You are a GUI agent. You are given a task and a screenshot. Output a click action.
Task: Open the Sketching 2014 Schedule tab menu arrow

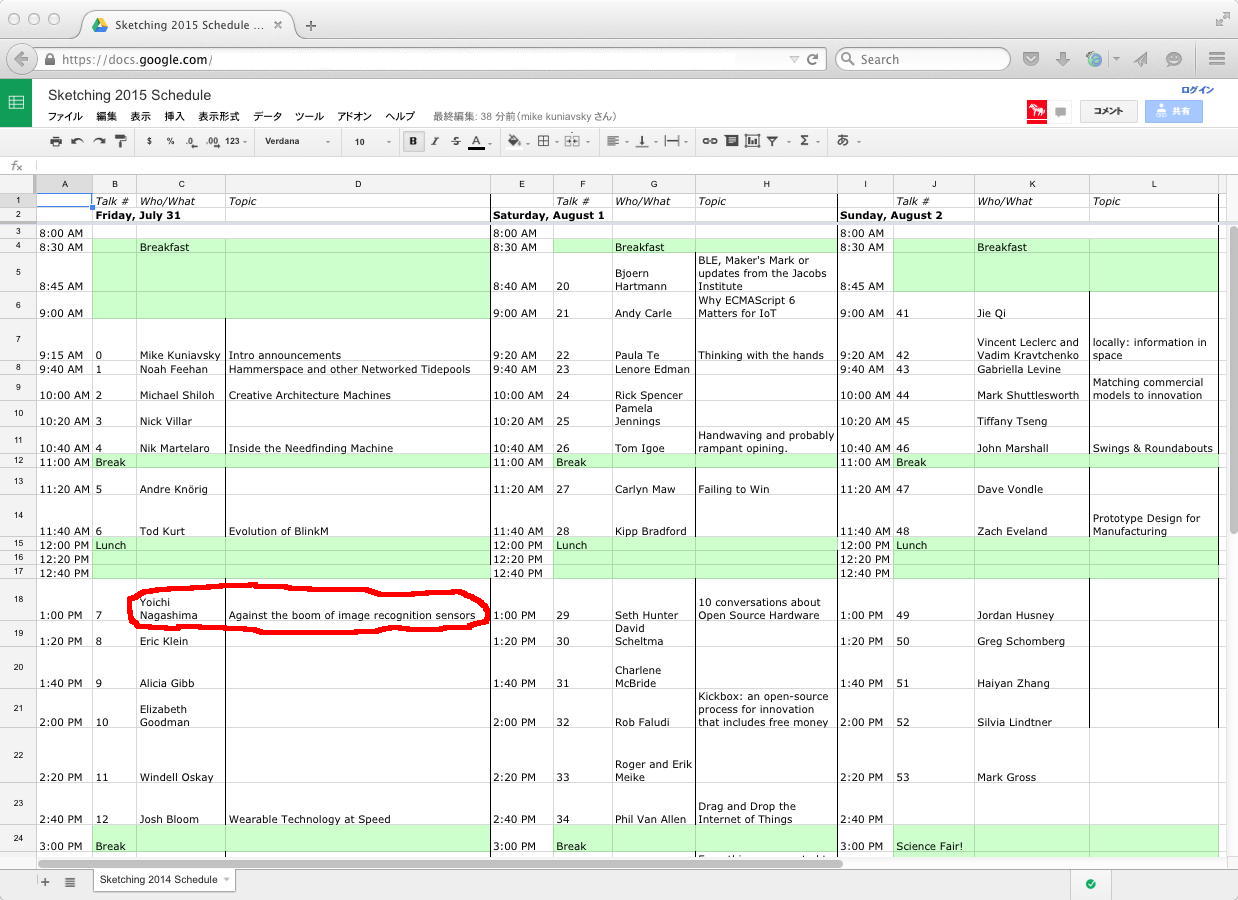(227, 880)
